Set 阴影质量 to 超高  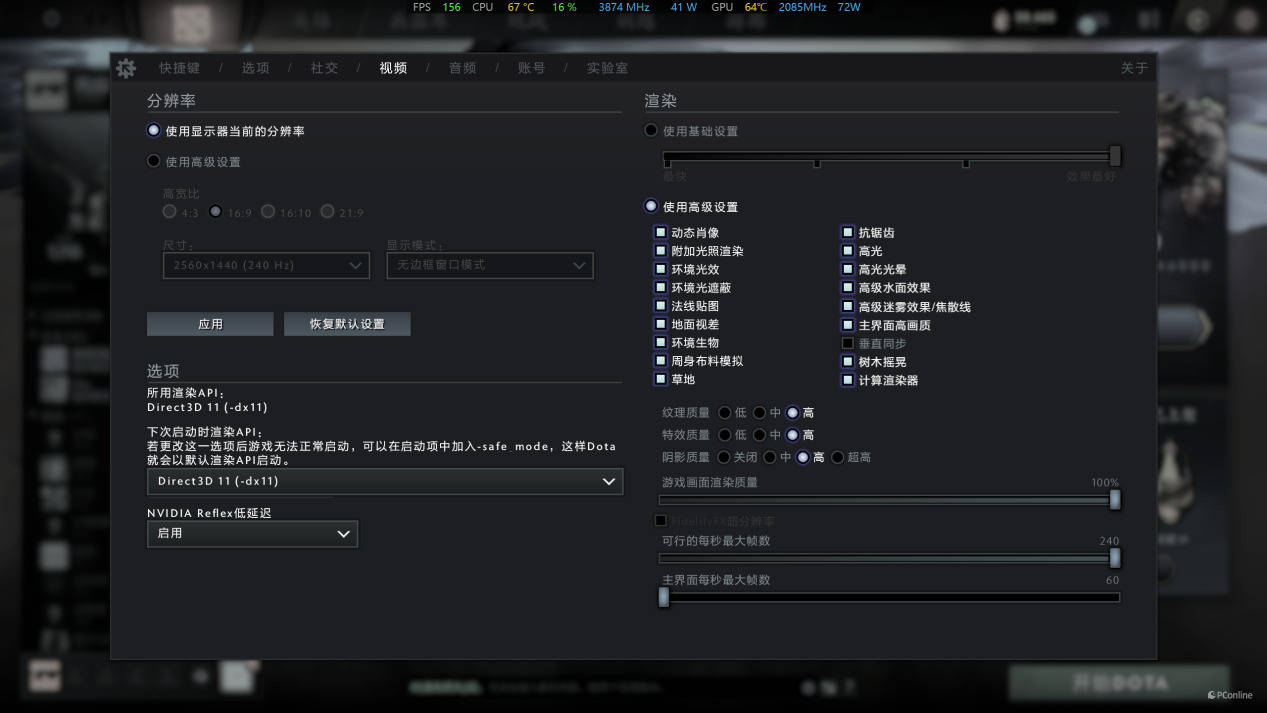tap(838, 457)
